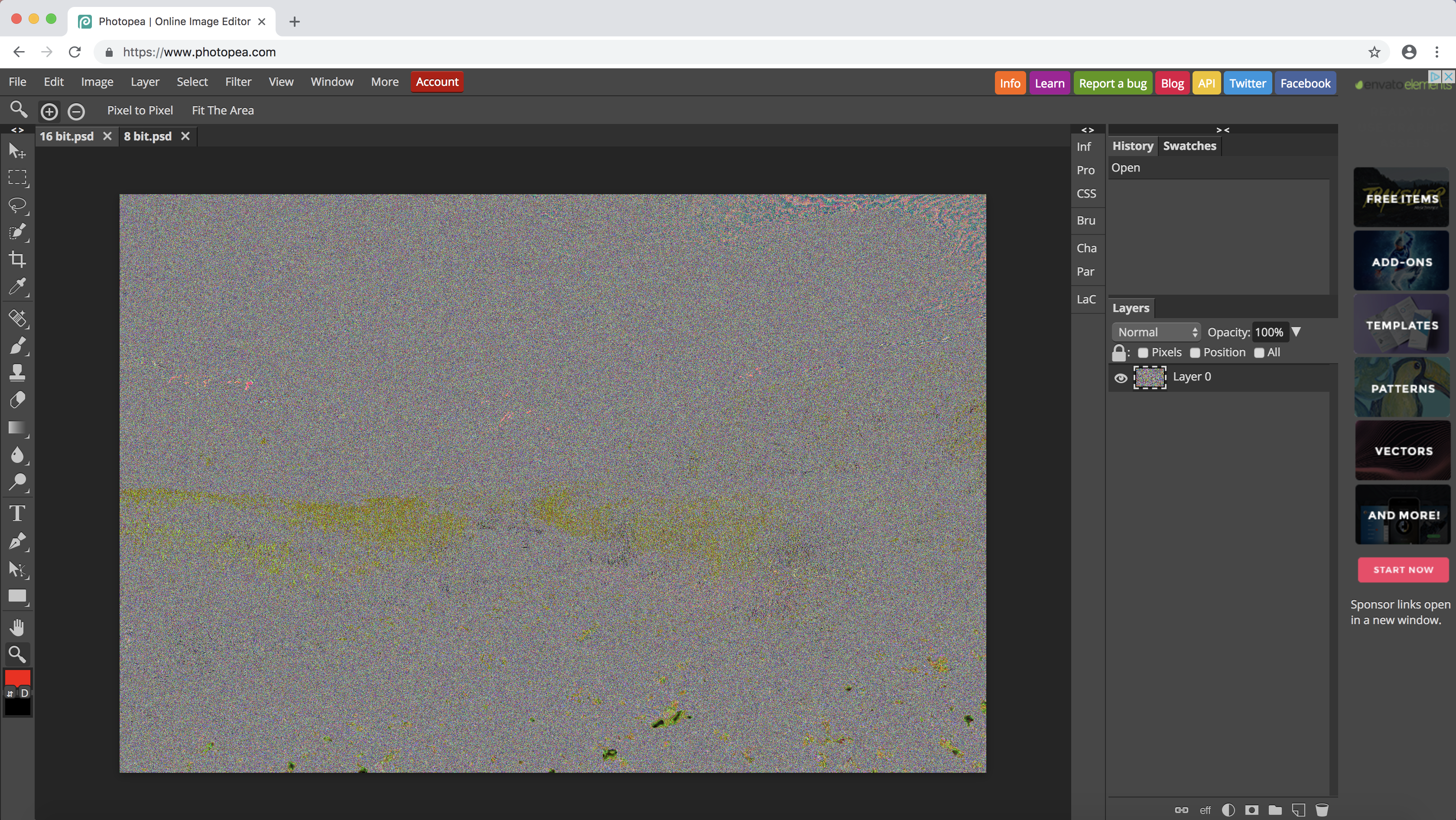The height and width of the screenshot is (820, 1456).
Task: Open the Opacity slider dropdown arrow
Action: click(x=1296, y=332)
